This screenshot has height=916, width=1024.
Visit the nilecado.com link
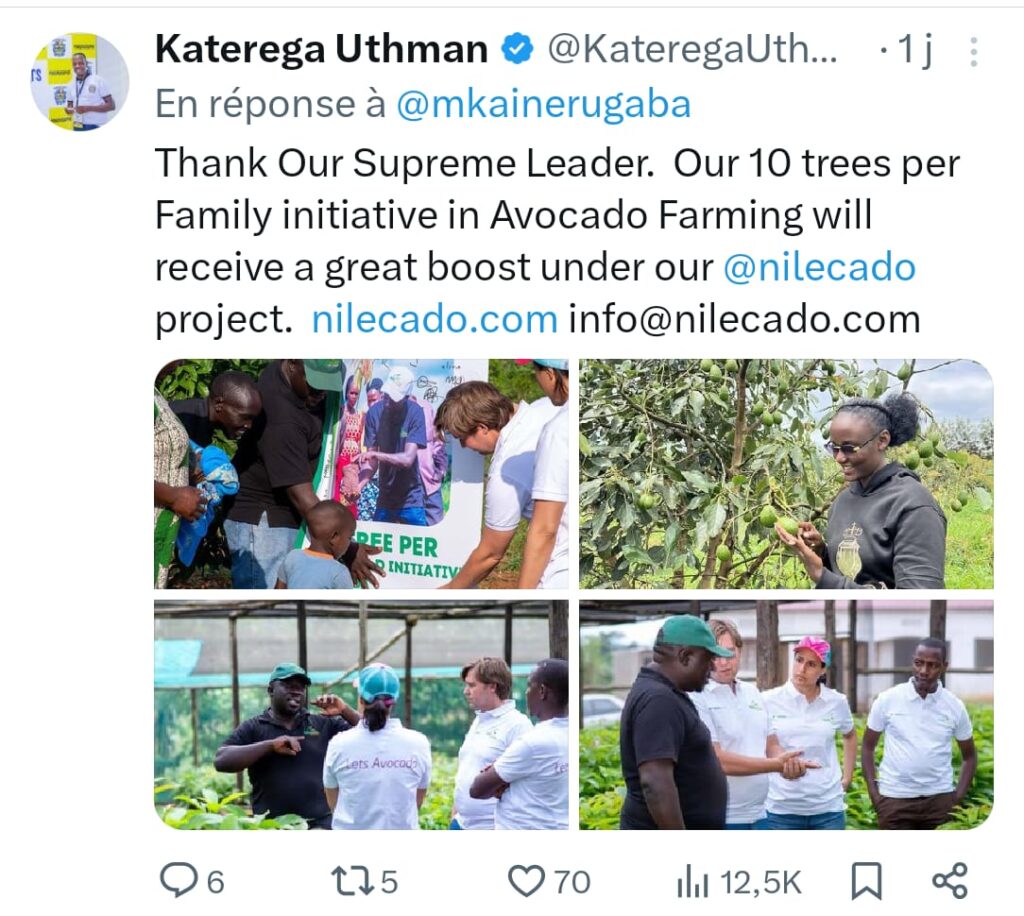coord(434,319)
